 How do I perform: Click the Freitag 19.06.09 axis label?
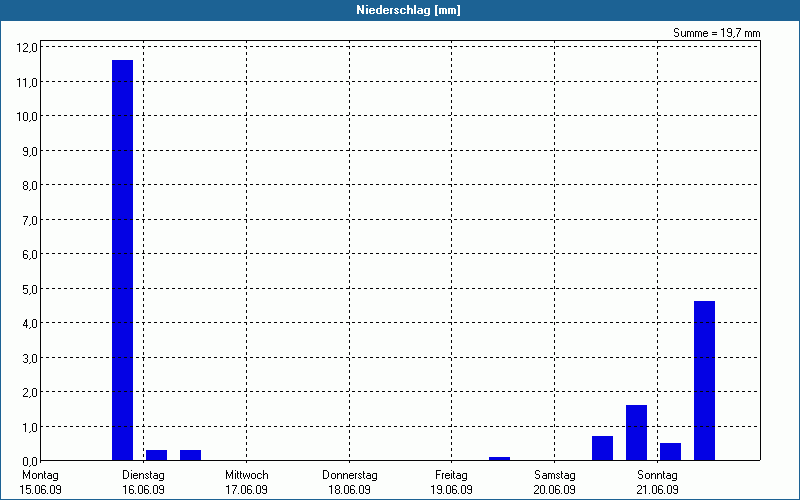point(452,483)
